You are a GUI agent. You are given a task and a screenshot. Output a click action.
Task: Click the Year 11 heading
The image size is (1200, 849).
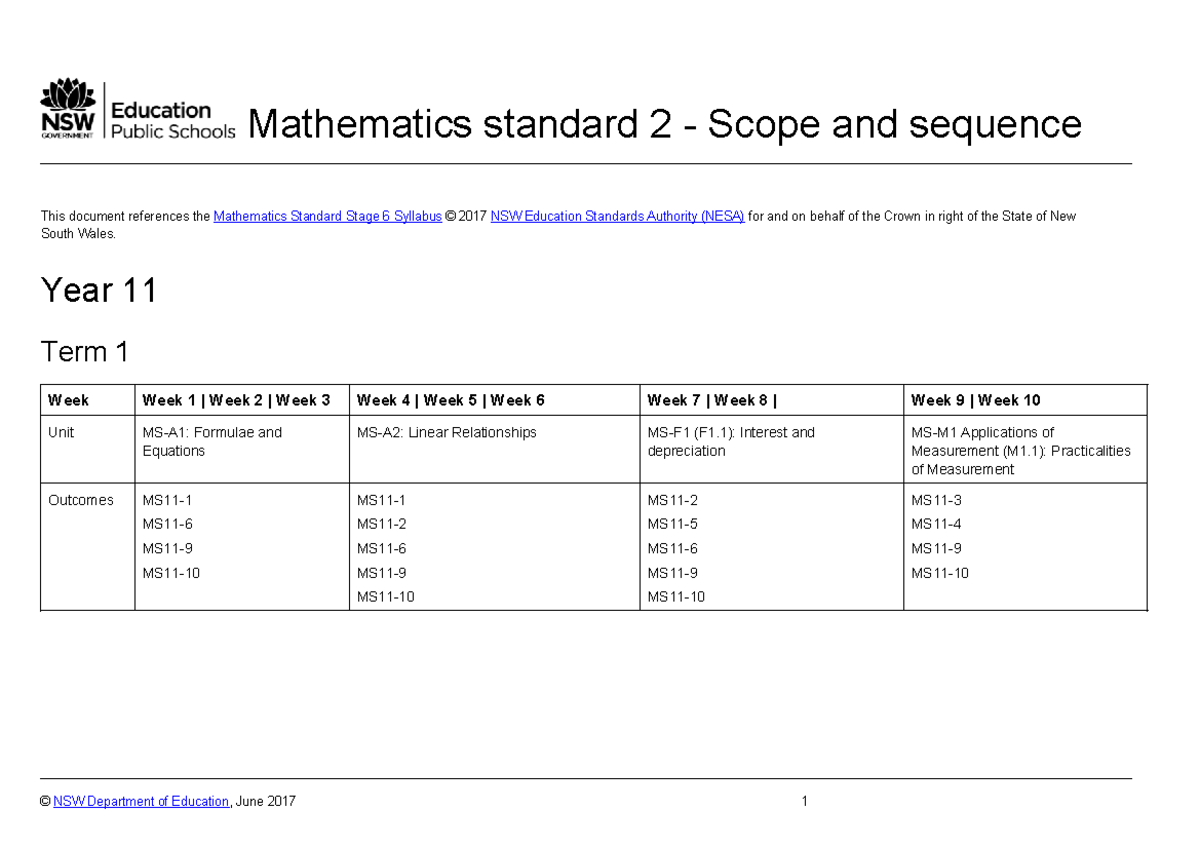click(98, 291)
